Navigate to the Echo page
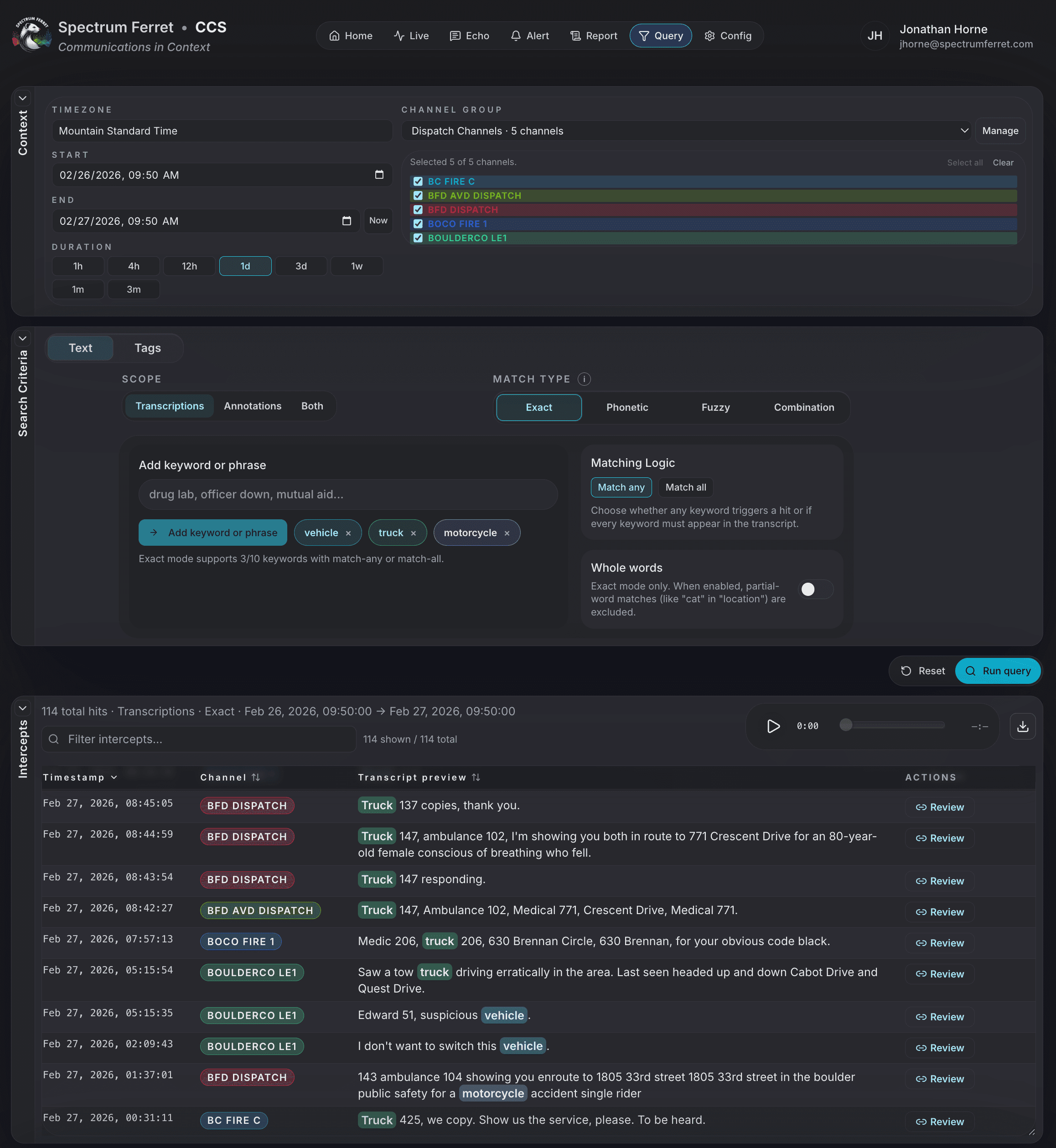 (469, 36)
